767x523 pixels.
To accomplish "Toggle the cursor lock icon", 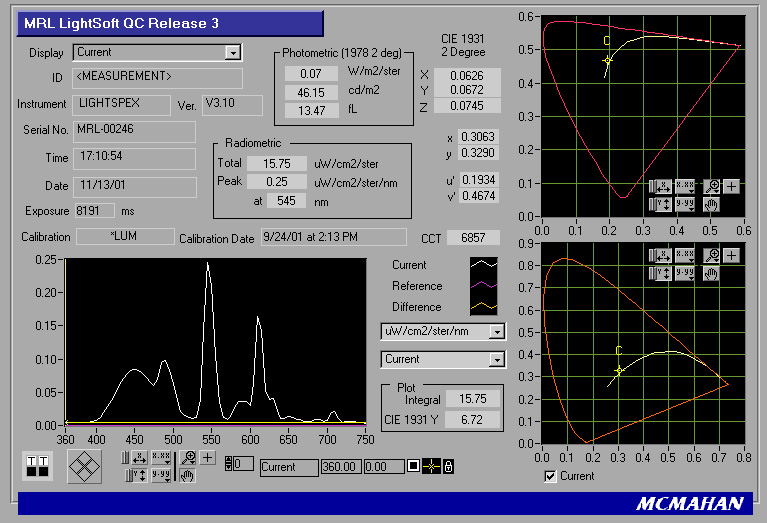I will click(x=449, y=467).
